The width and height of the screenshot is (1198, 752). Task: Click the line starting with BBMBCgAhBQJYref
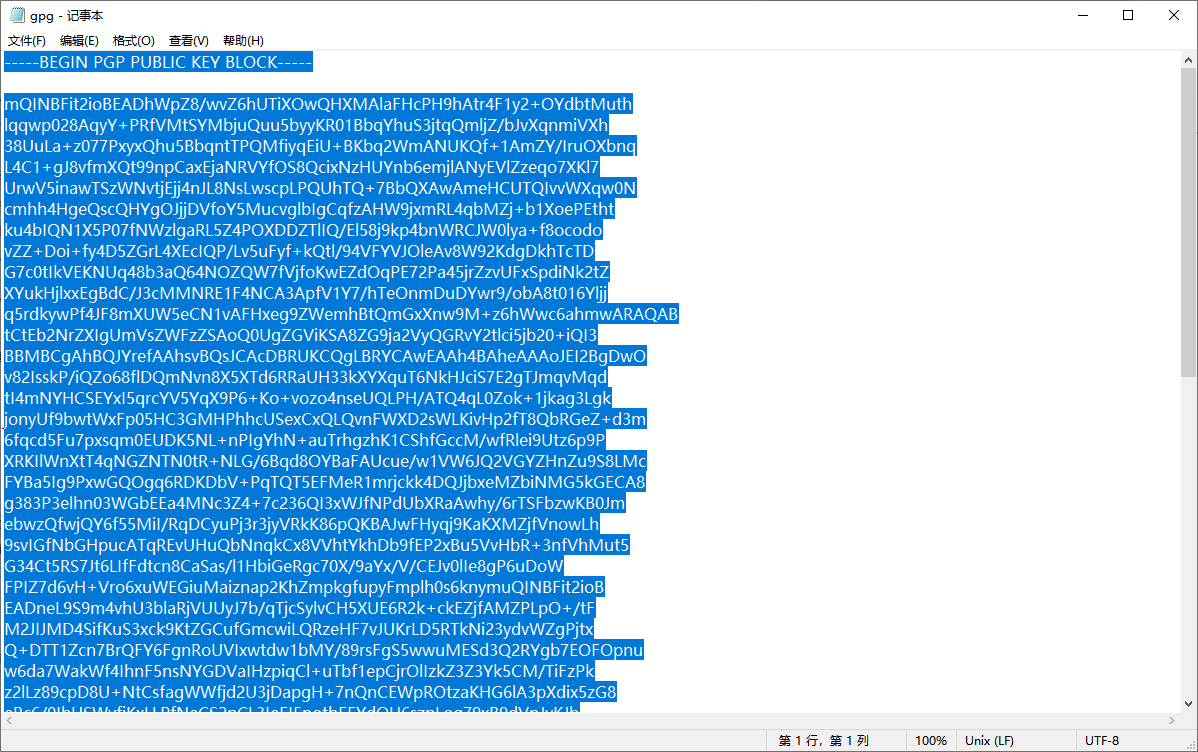pyautogui.click(x=325, y=356)
